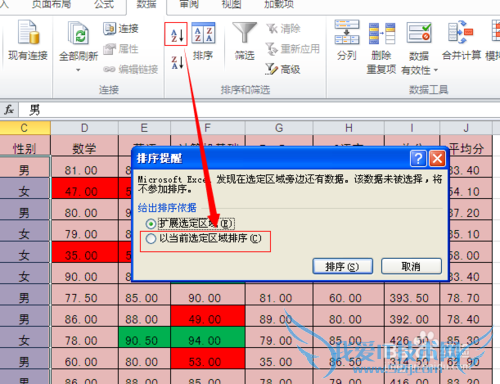
Task: Click the dialog help question mark button
Action: click(x=418, y=158)
